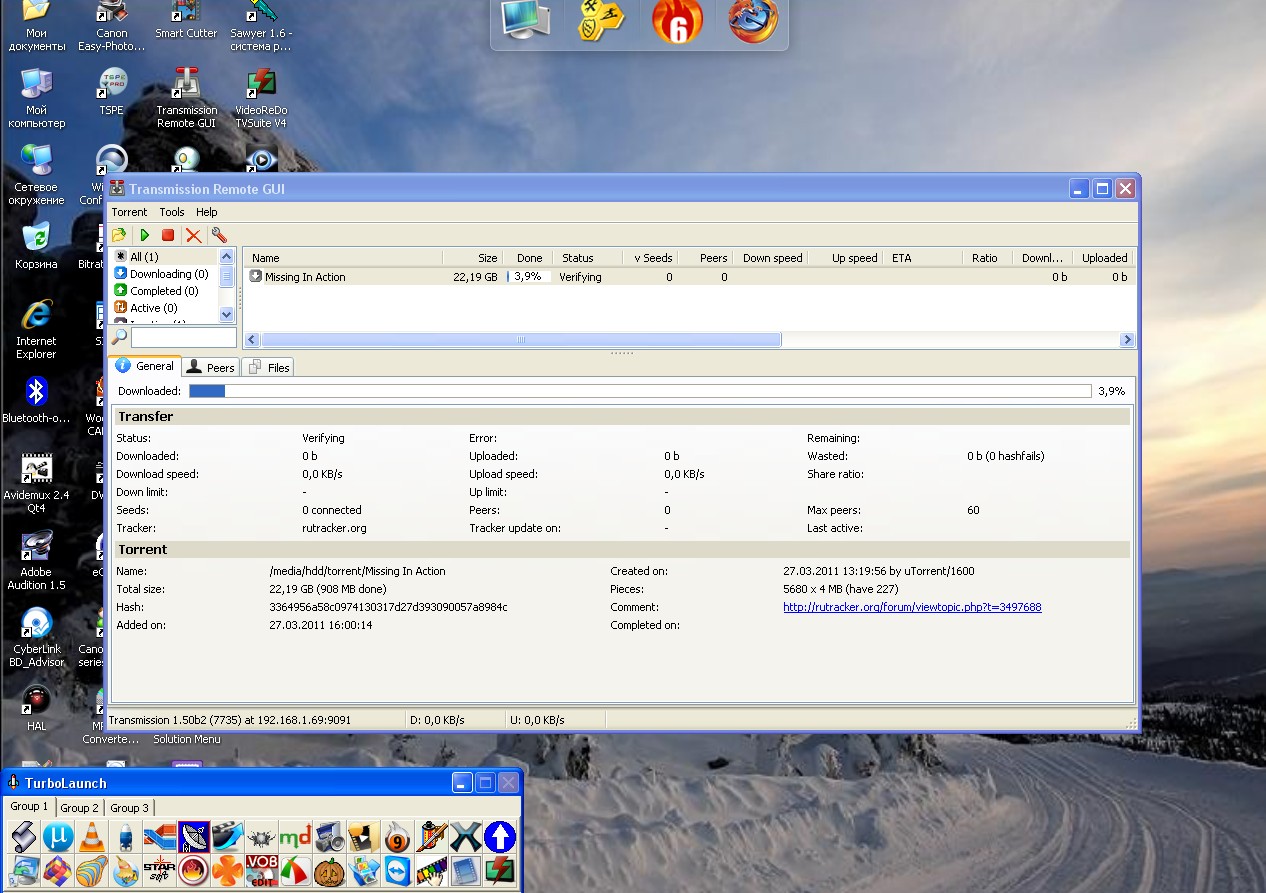This screenshot has width=1266, height=893.
Task: Open flame number 6 icon in top dock
Action: click(x=677, y=20)
